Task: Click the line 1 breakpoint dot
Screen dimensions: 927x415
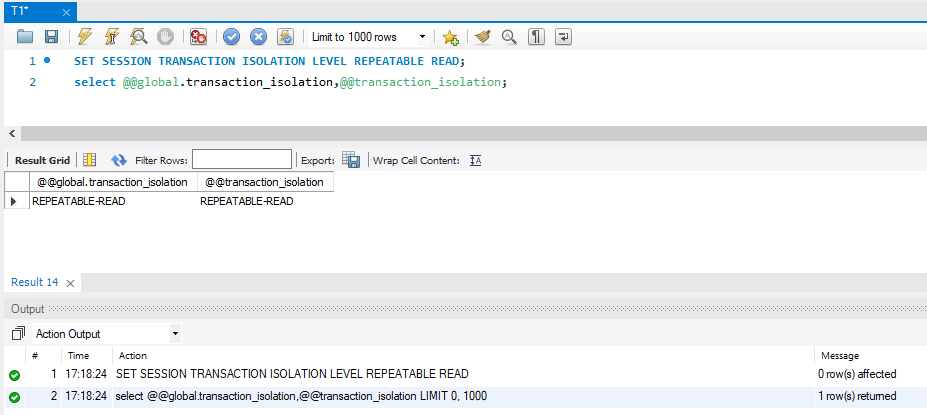Action: [x=47, y=60]
